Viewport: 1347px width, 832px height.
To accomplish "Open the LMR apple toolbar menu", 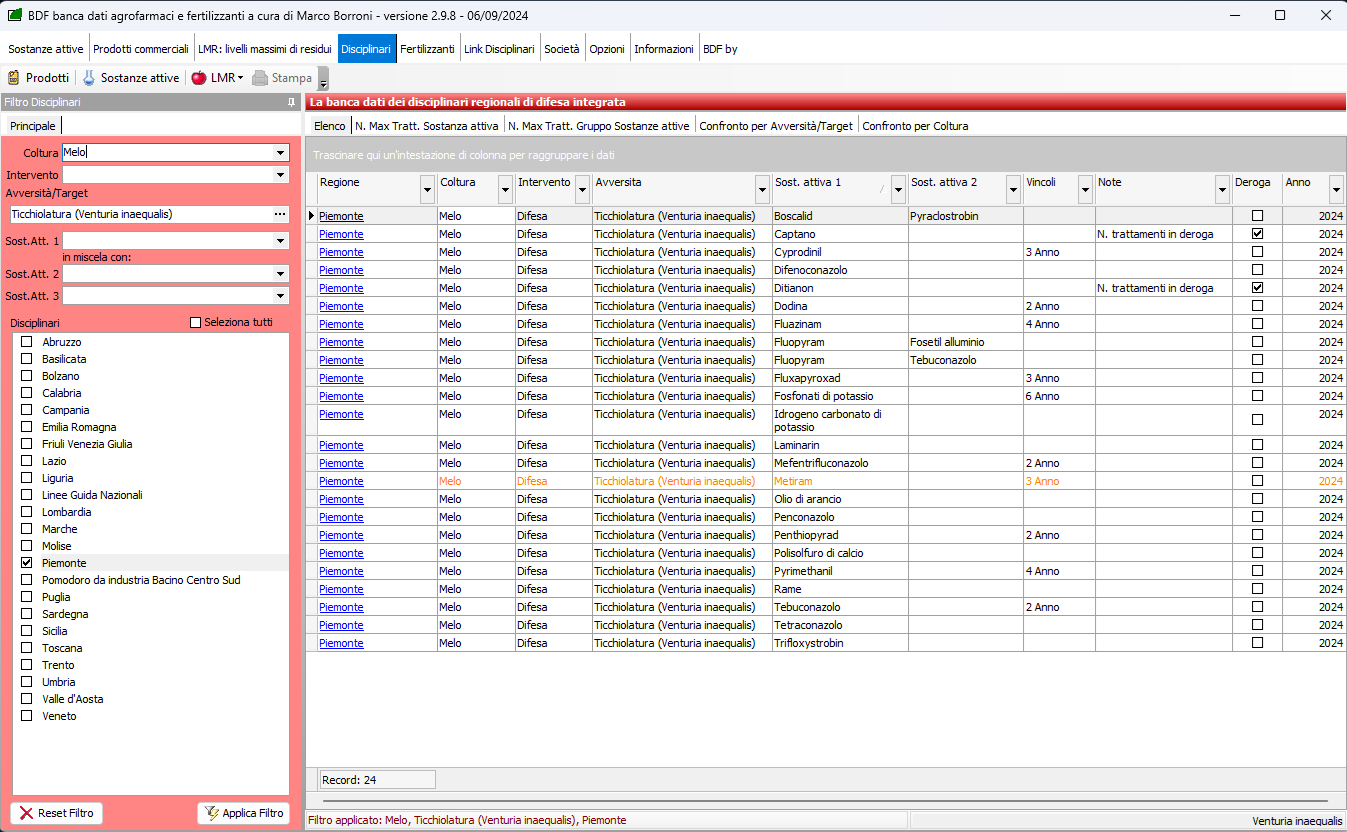I will (217, 78).
